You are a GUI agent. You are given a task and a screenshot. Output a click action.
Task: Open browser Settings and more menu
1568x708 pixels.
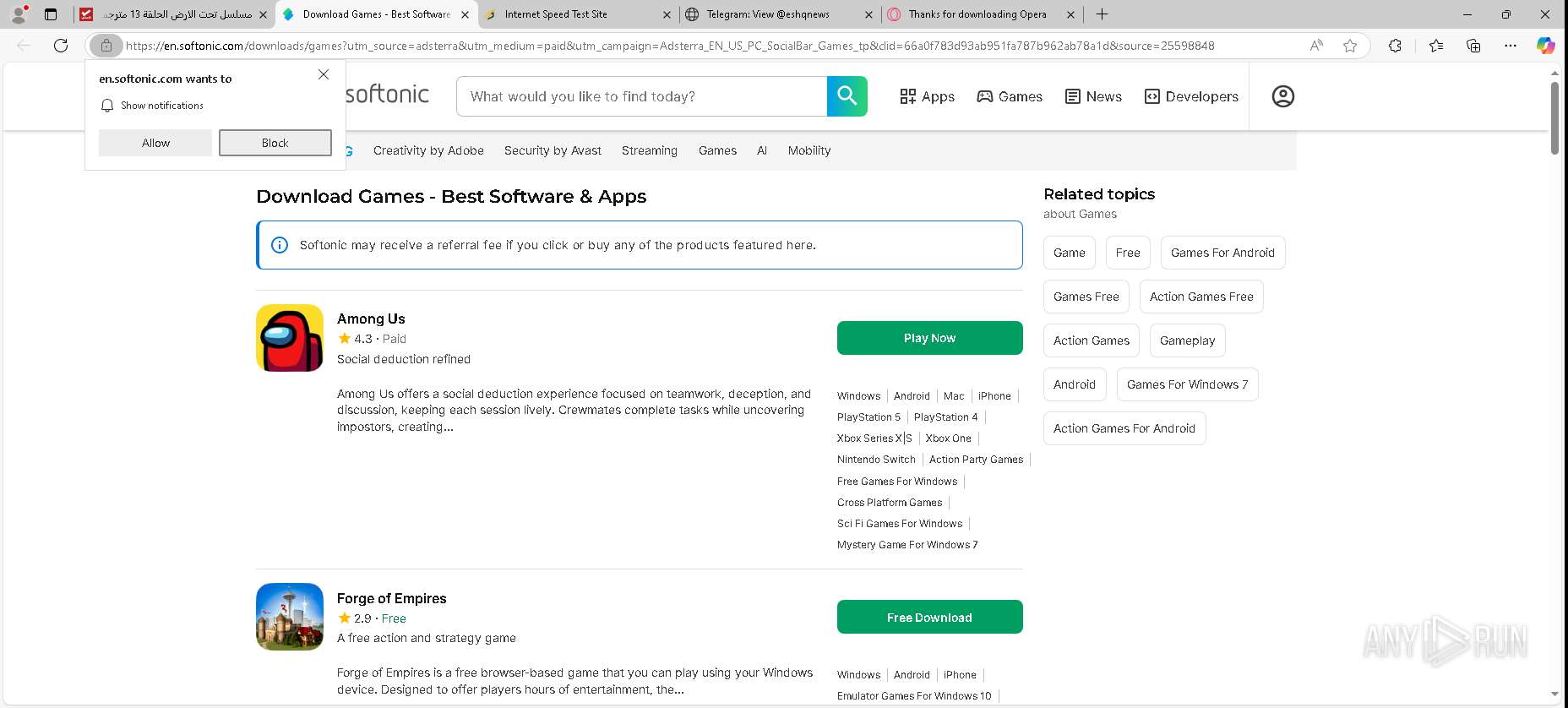1511,46
